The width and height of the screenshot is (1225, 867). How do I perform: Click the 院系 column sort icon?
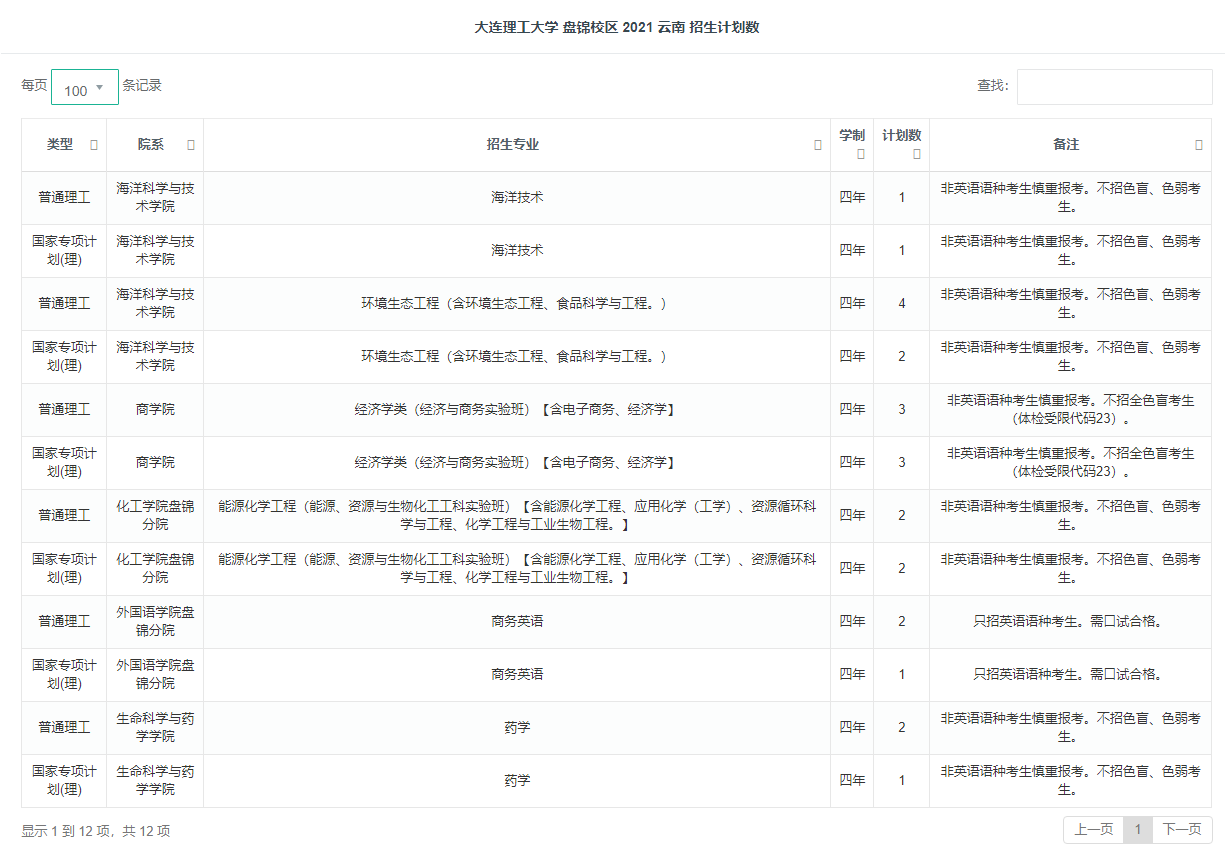coord(191,145)
